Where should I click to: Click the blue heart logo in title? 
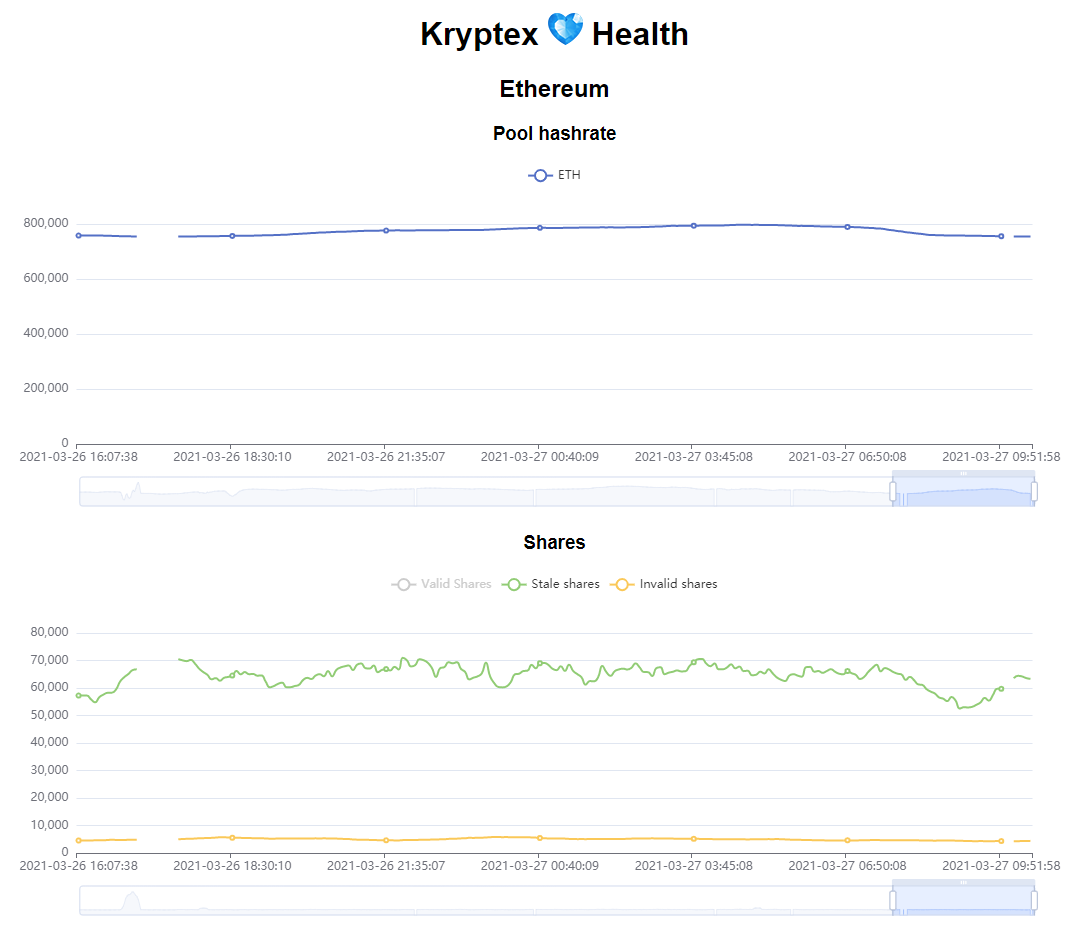pyautogui.click(x=565, y=29)
